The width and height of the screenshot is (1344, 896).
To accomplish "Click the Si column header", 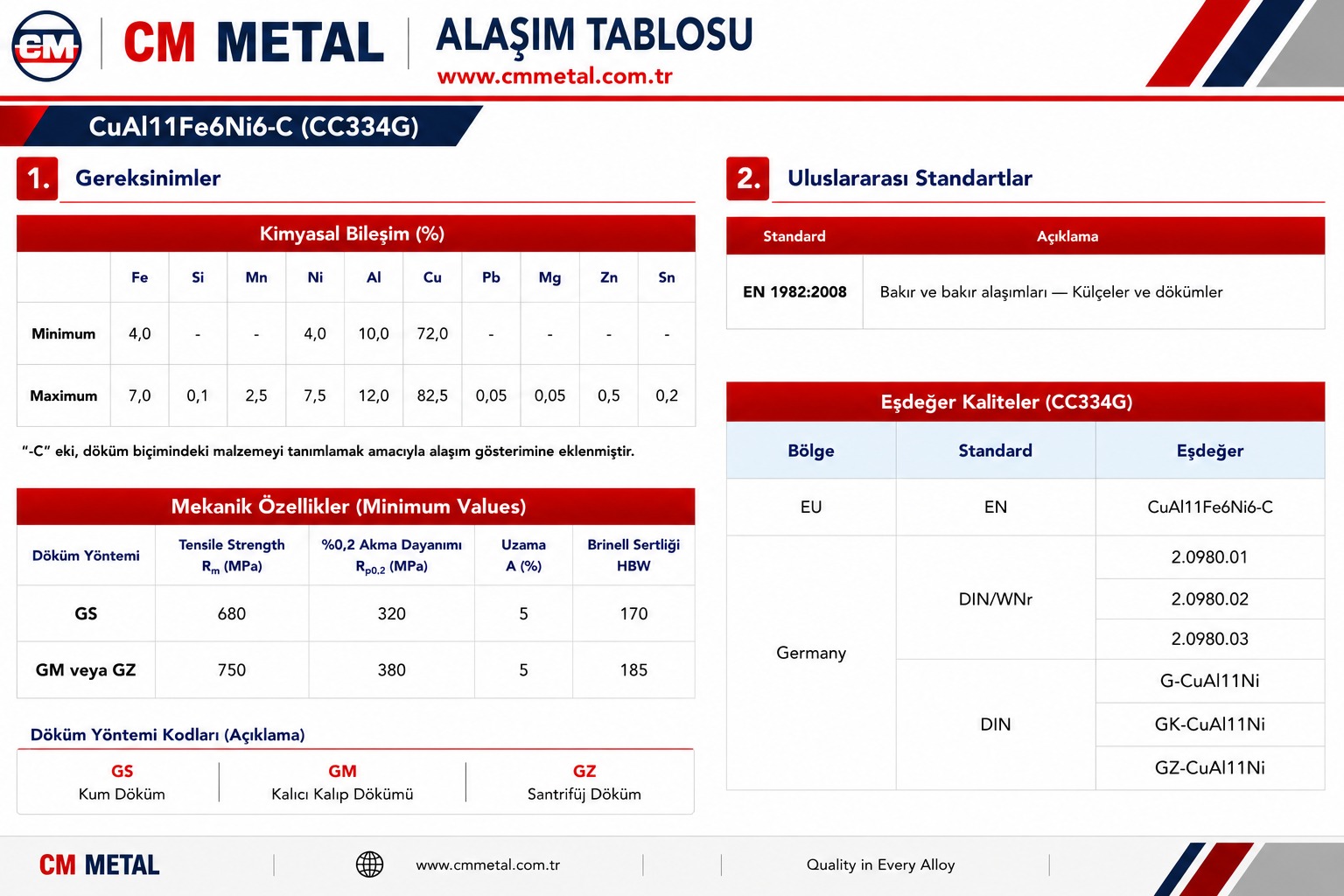I will pyautogui.click(x=198, y=277).
